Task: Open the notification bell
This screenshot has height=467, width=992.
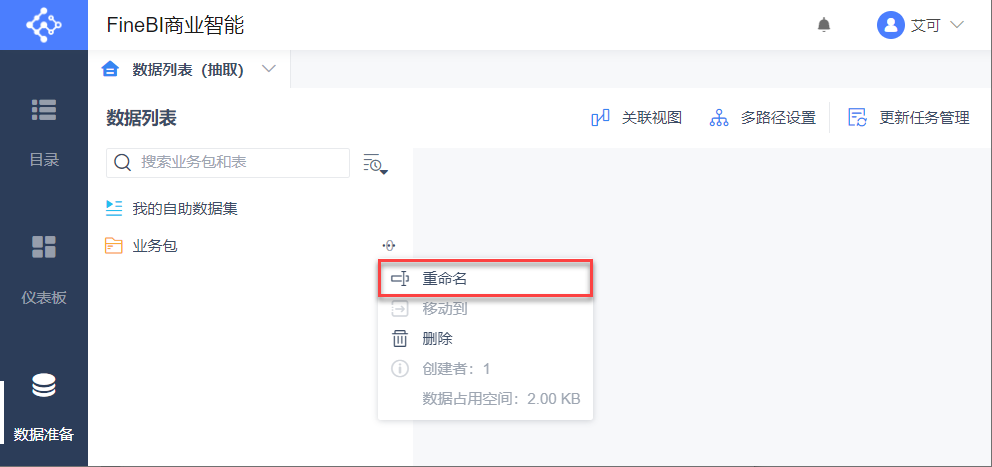Action: 824,25
